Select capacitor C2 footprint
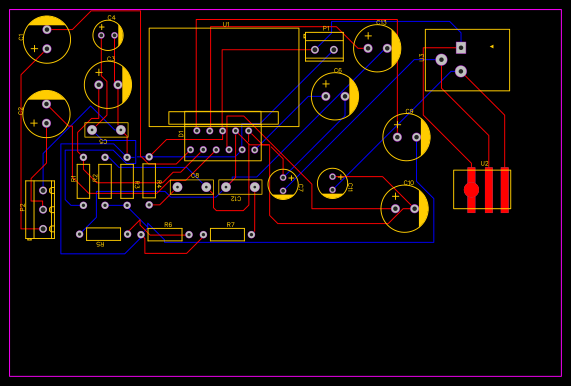The width and height of the screenshot is (571, 386). 47,114
